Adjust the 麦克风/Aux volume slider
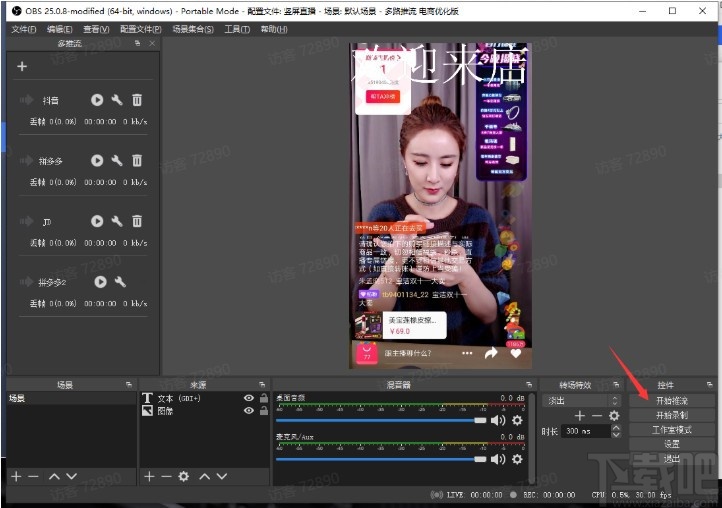This screenshot has height=508, width=722. coord(381,459)
